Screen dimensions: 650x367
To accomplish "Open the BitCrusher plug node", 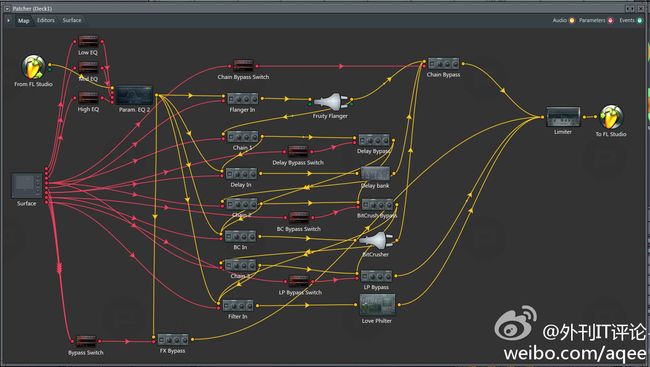I will tap(376, 241).
